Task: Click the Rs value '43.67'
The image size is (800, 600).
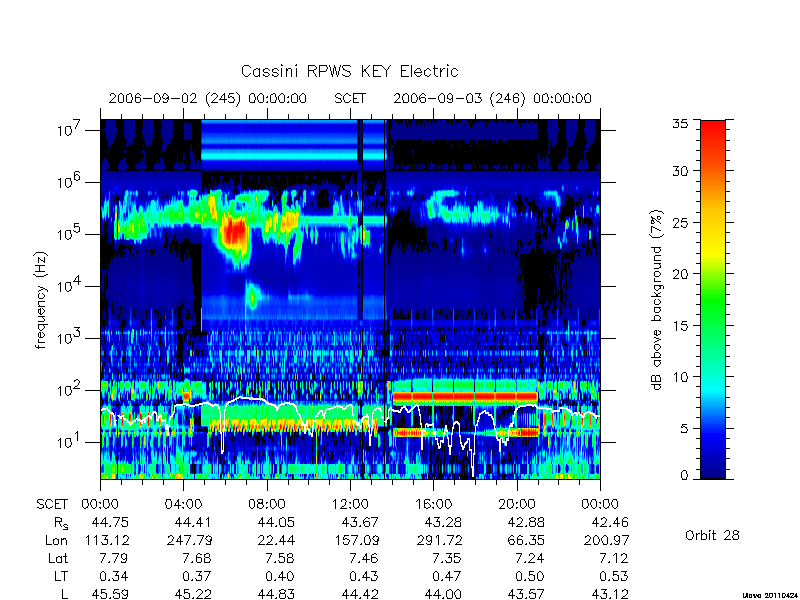Action: click(360, 522)
